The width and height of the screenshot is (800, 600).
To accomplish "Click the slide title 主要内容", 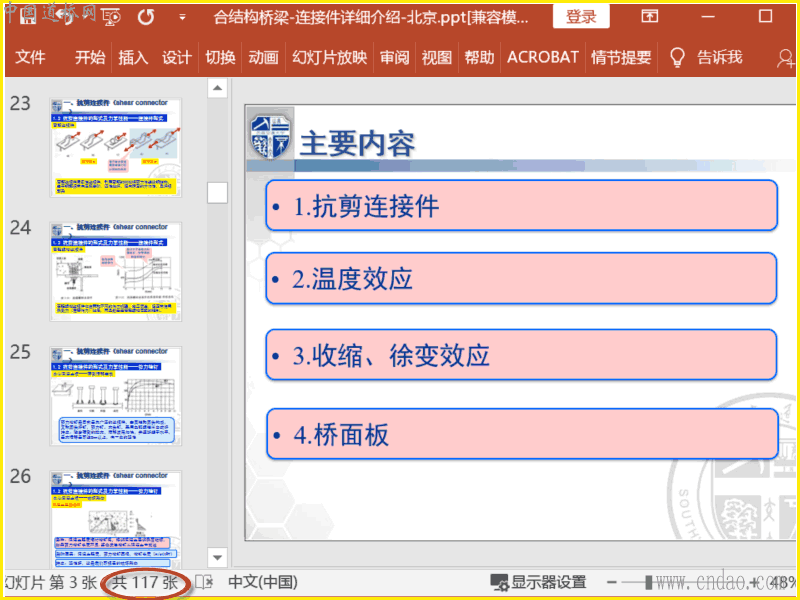I will point(357,143).
